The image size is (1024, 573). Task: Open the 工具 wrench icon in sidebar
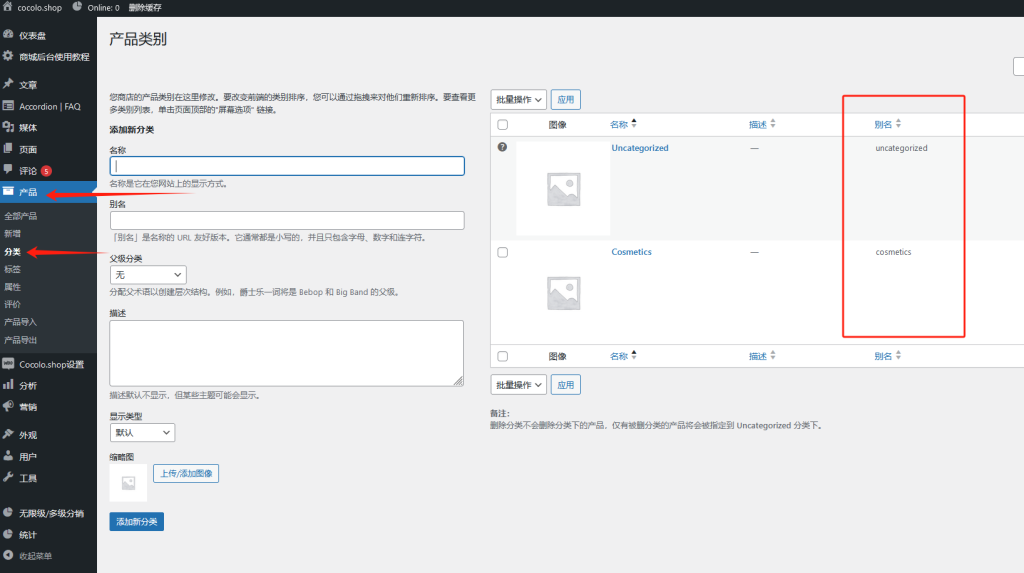tap(9, 478)
